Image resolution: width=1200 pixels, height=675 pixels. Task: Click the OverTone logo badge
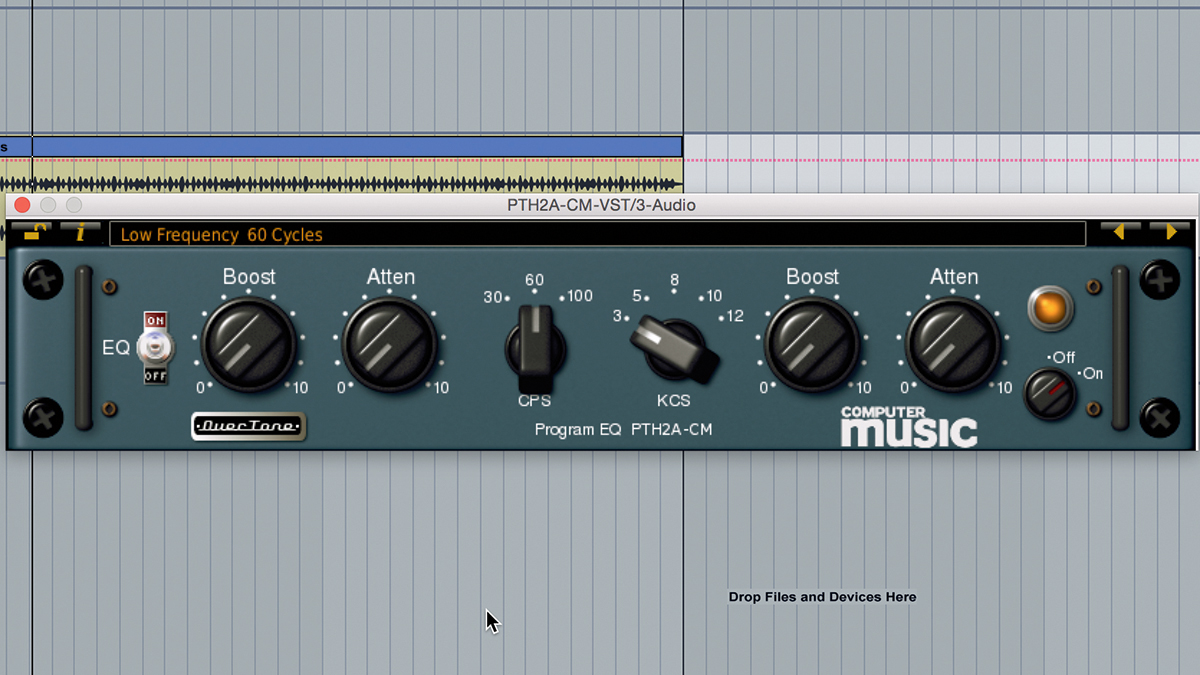(248, 427)
